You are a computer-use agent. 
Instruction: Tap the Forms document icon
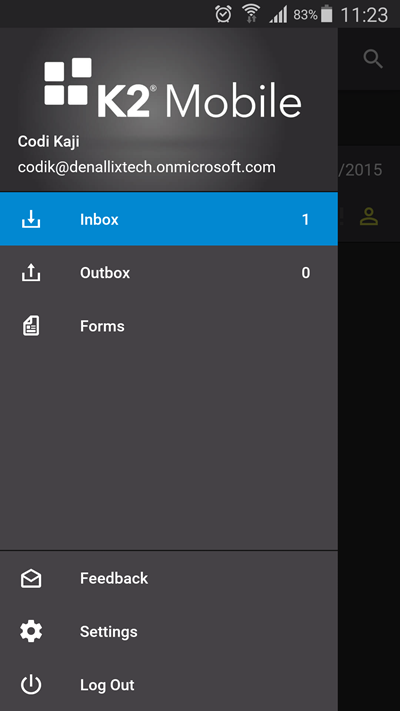click(x=31, y=326)
